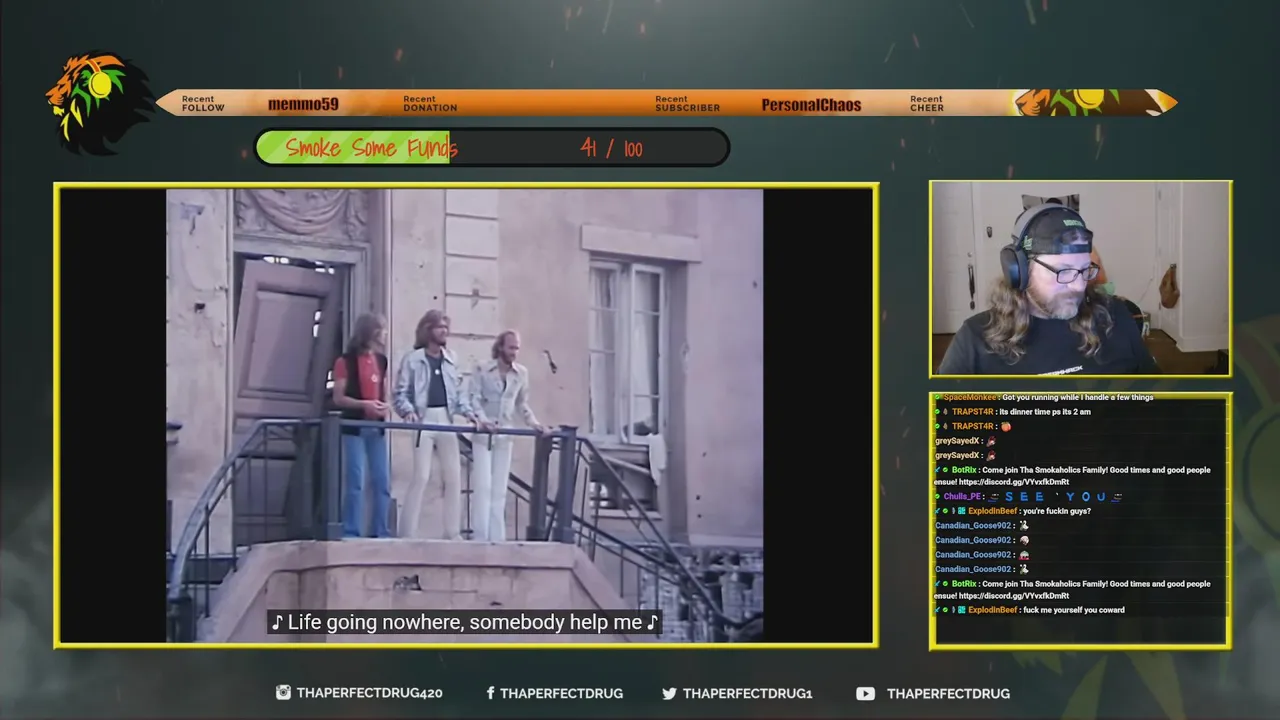The width and height of the screenshot is (1280, 720).
Task: Click the peach emote in TRAPST4R's message
Action: 1006,426
